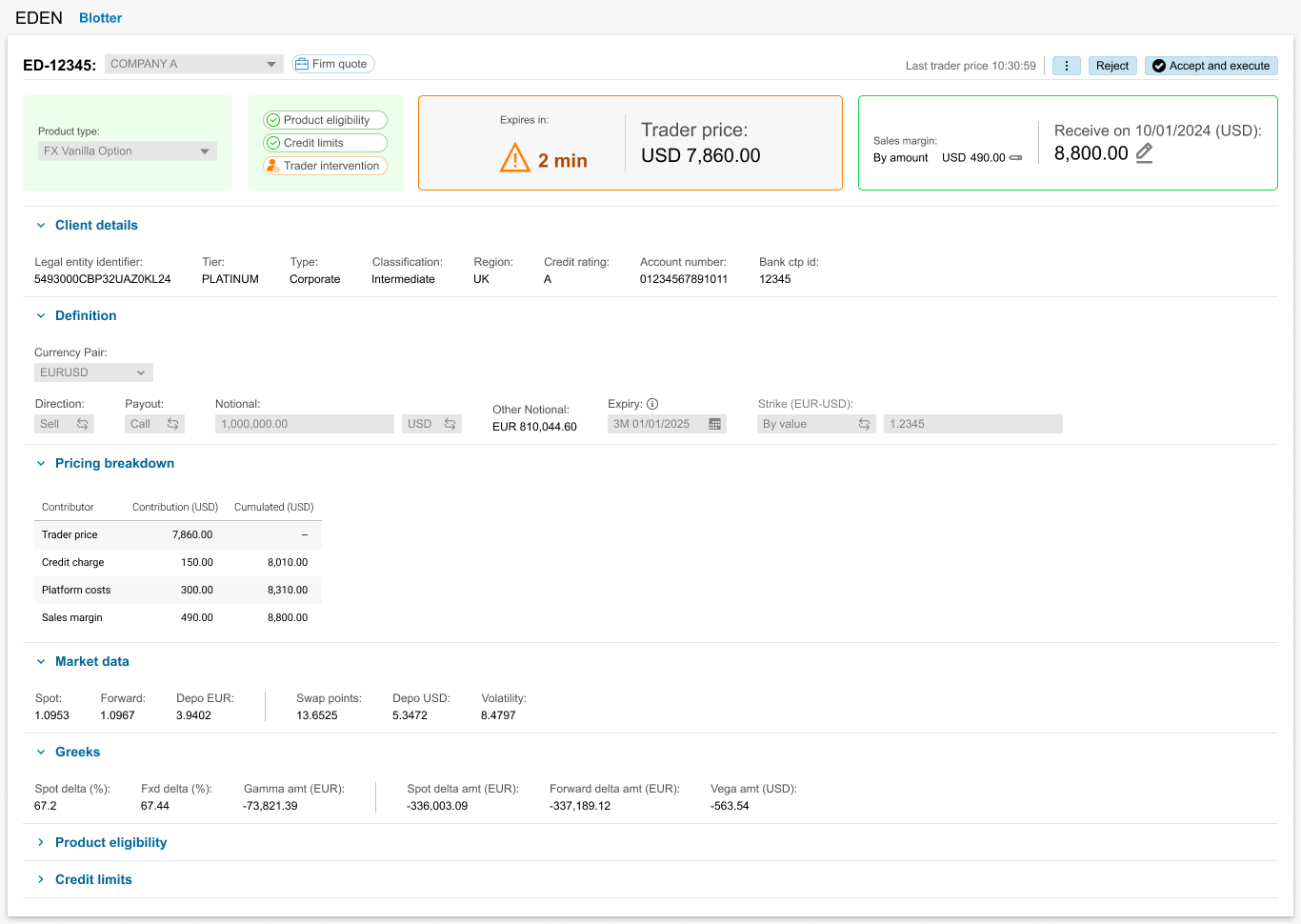
Task: Click the swap icon beside notional USD
Action: pyautogui.click(x=450, y=424)
